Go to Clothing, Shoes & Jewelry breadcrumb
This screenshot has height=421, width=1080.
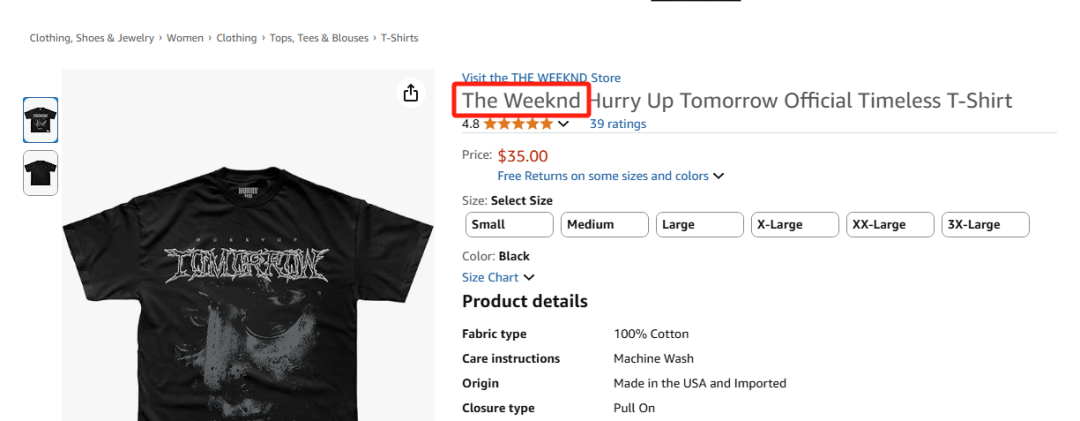92,38
